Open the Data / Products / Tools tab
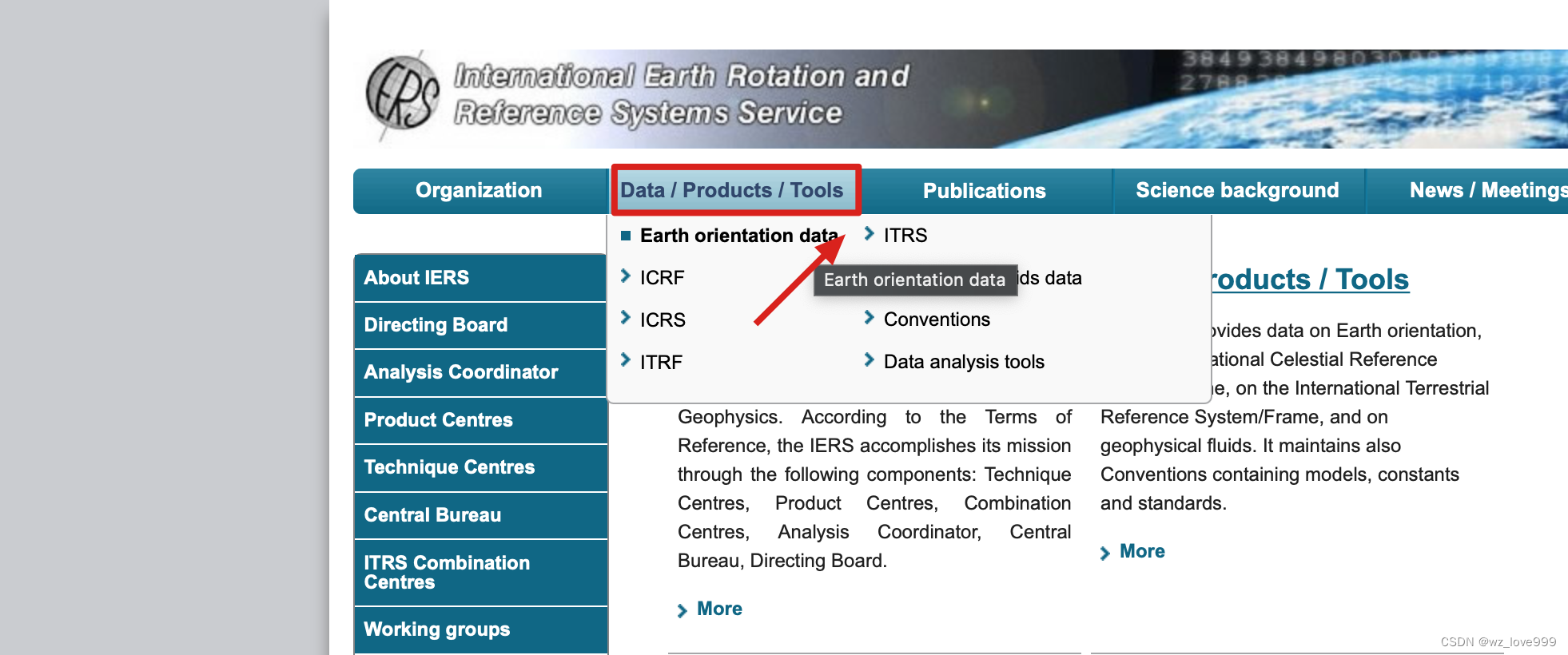1568x655 pixels. 736,190
